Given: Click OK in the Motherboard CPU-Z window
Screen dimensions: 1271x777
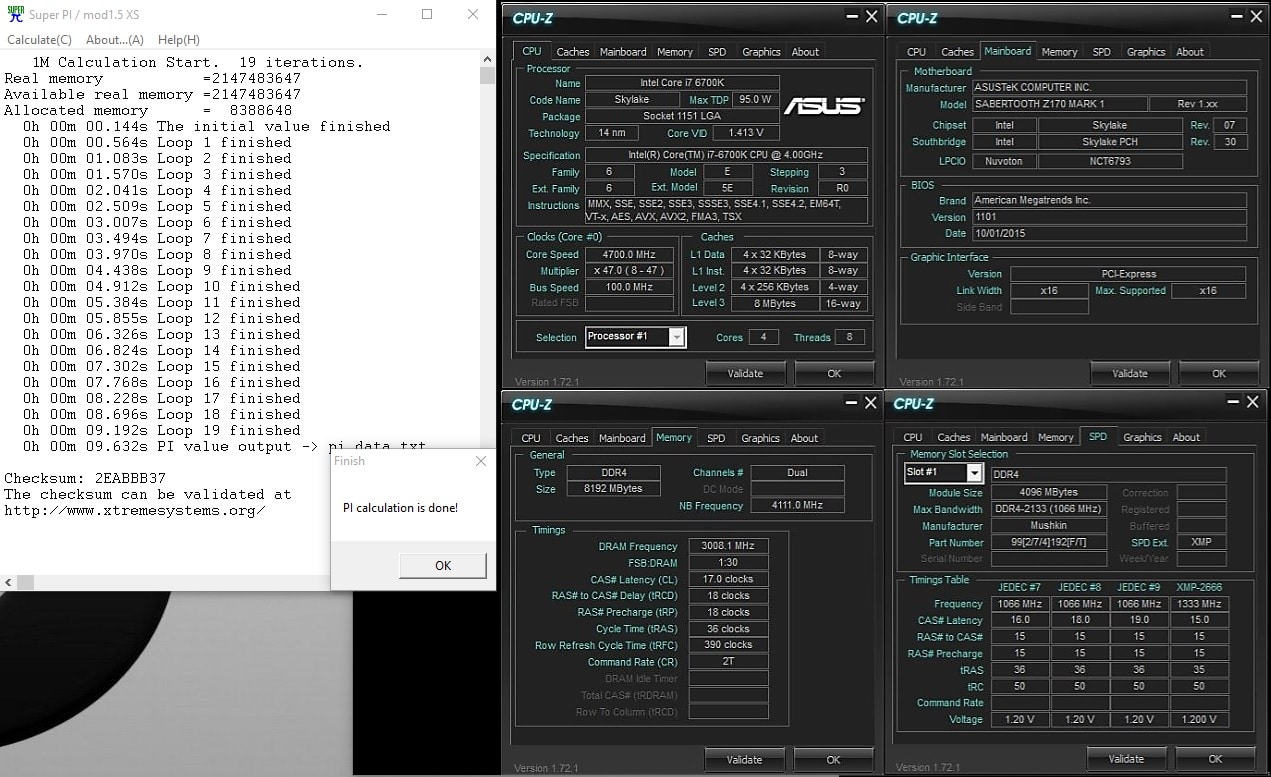Looking at the screenshot, I should click(x=1219, y=374).
